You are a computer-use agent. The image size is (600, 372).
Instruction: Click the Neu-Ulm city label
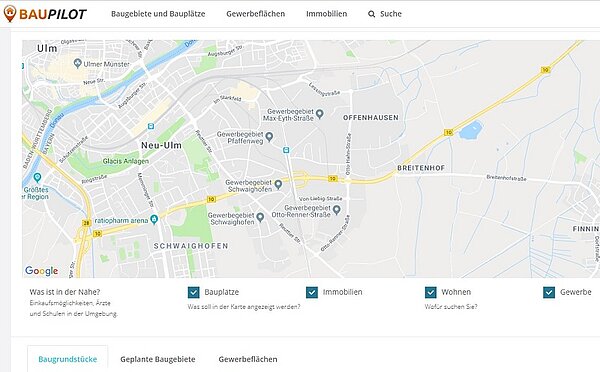161,145
